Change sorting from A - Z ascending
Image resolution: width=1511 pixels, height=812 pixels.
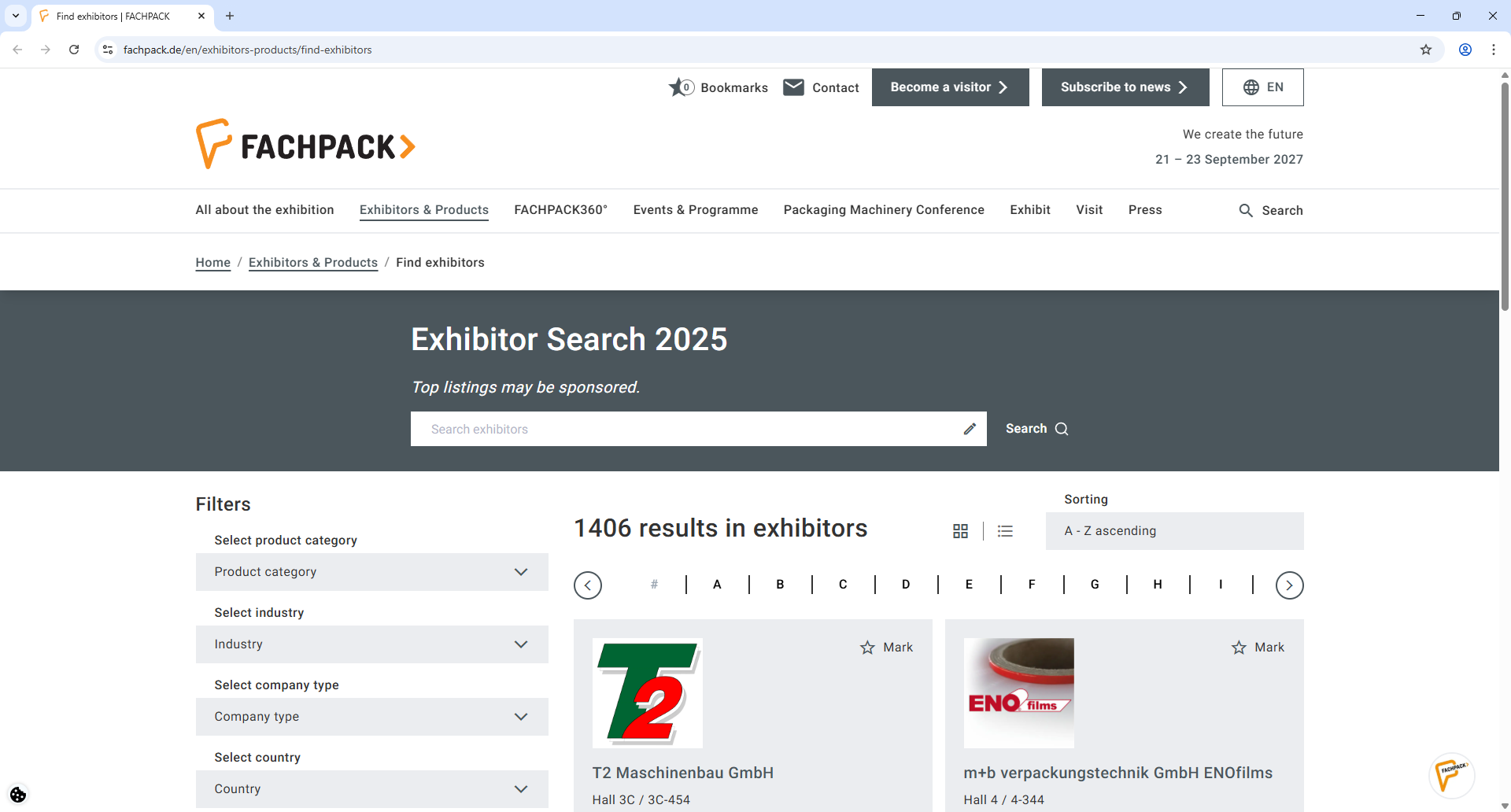pos(1173,531)
